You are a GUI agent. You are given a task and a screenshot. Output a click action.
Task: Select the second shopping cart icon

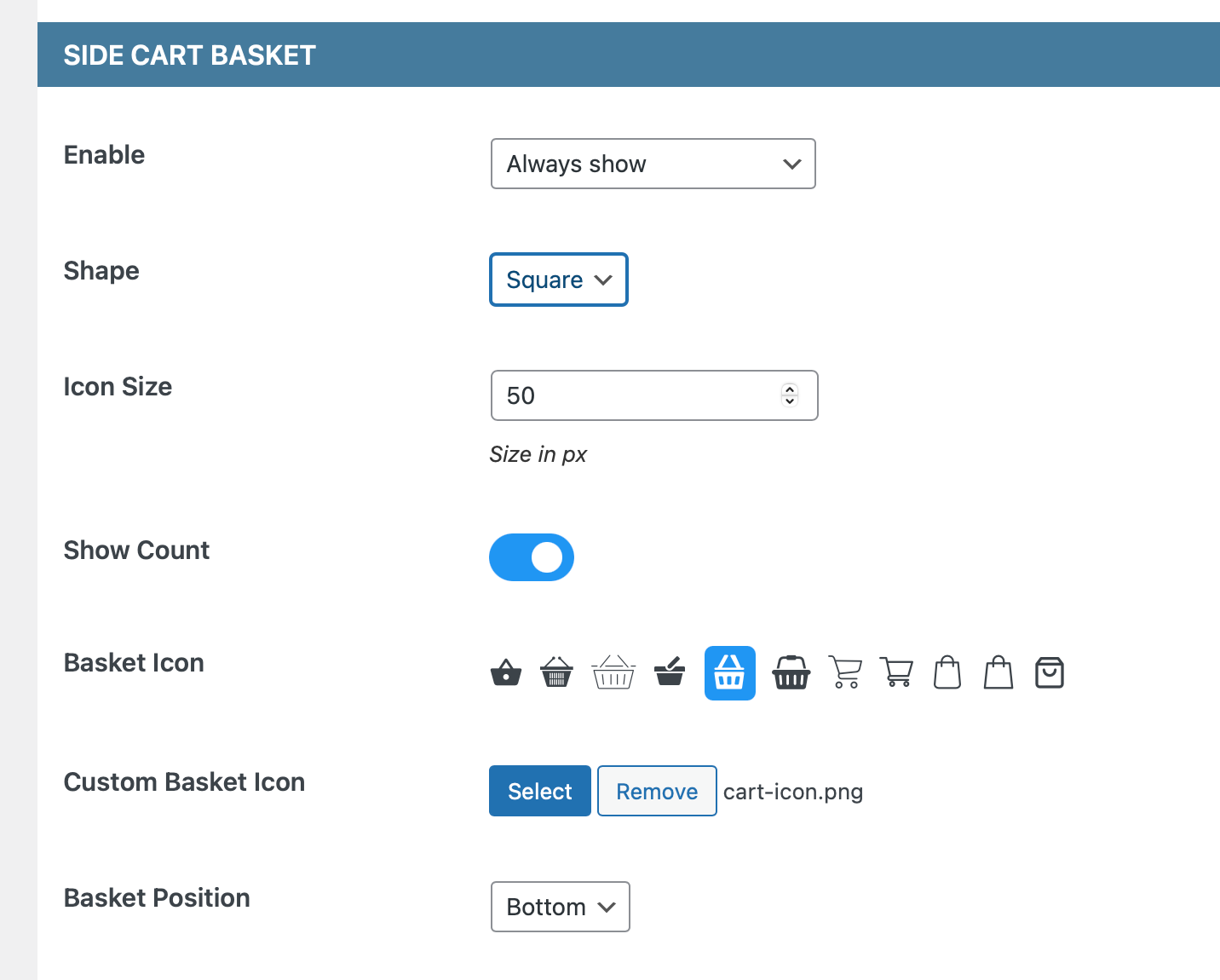896,673
